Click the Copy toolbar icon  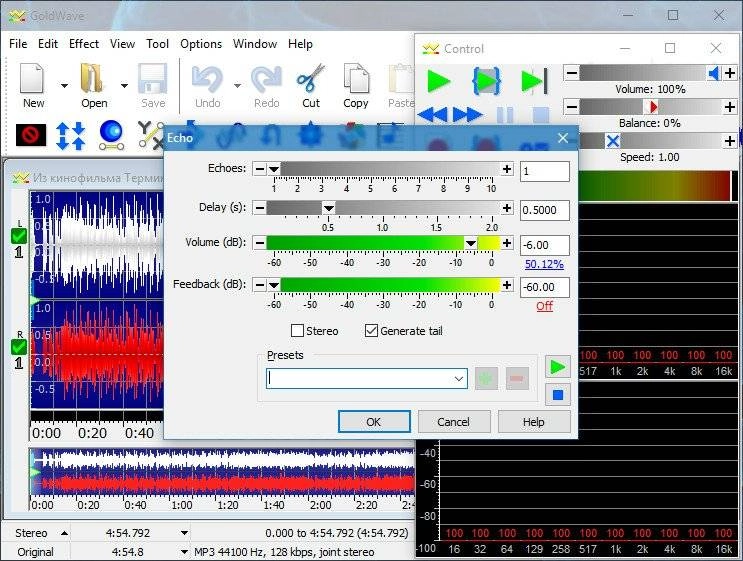(x=355, y=79)
